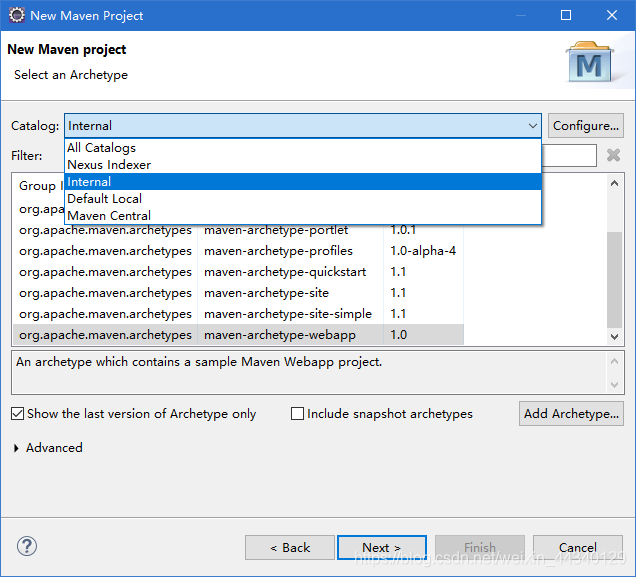Proceed with the Next button
Screen dimensions: 636x577
[x=382, y=547]
